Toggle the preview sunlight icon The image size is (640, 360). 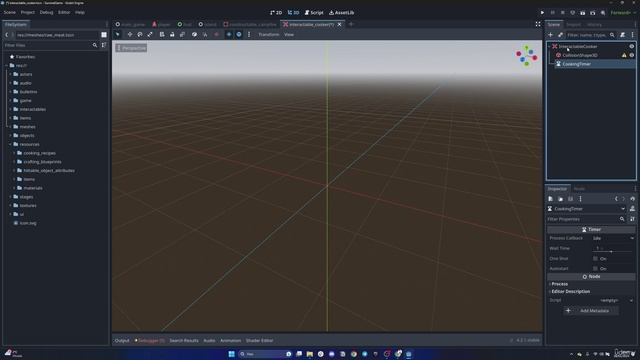pos(229,35)
